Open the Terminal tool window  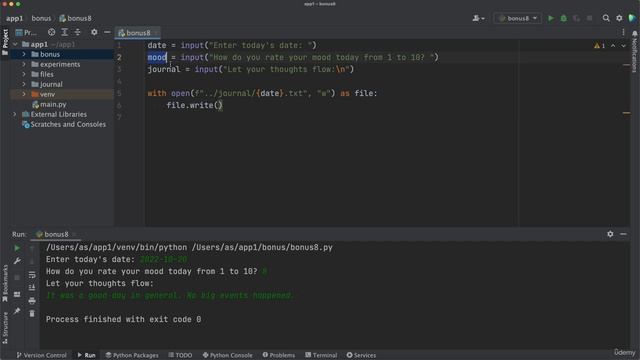pos(321,355)
